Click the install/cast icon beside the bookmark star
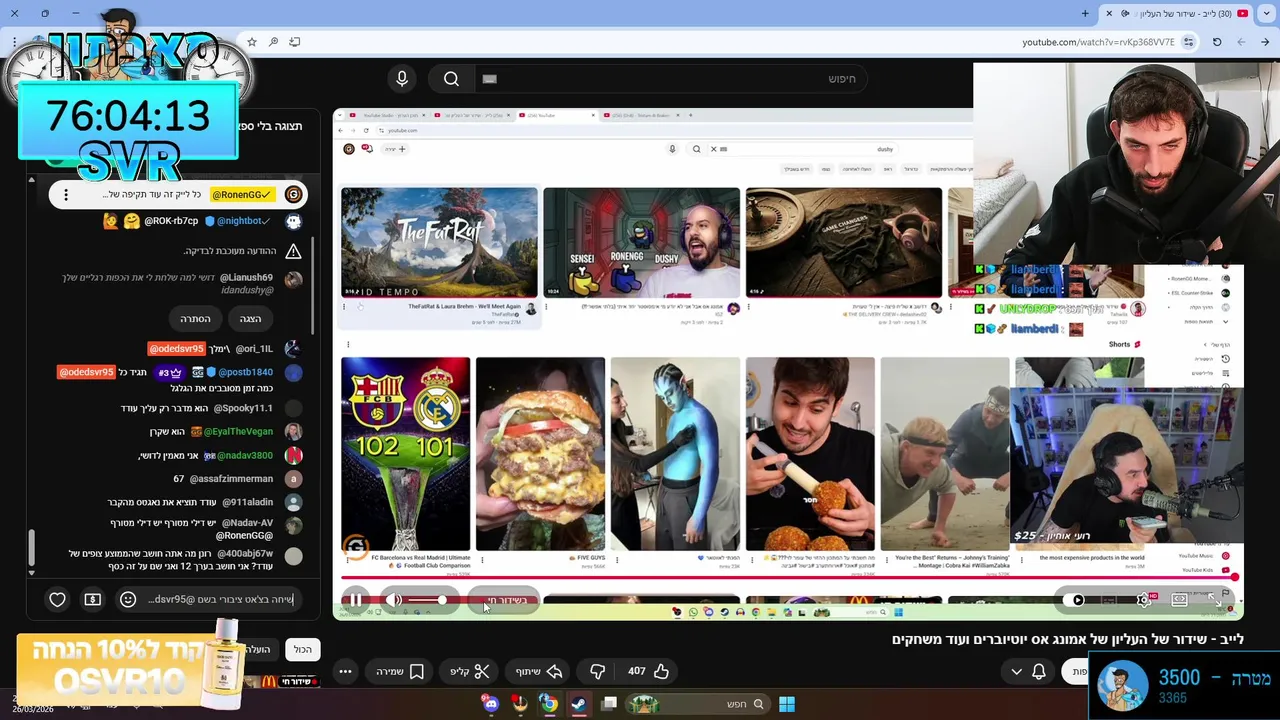 click(x=295, y=42)
